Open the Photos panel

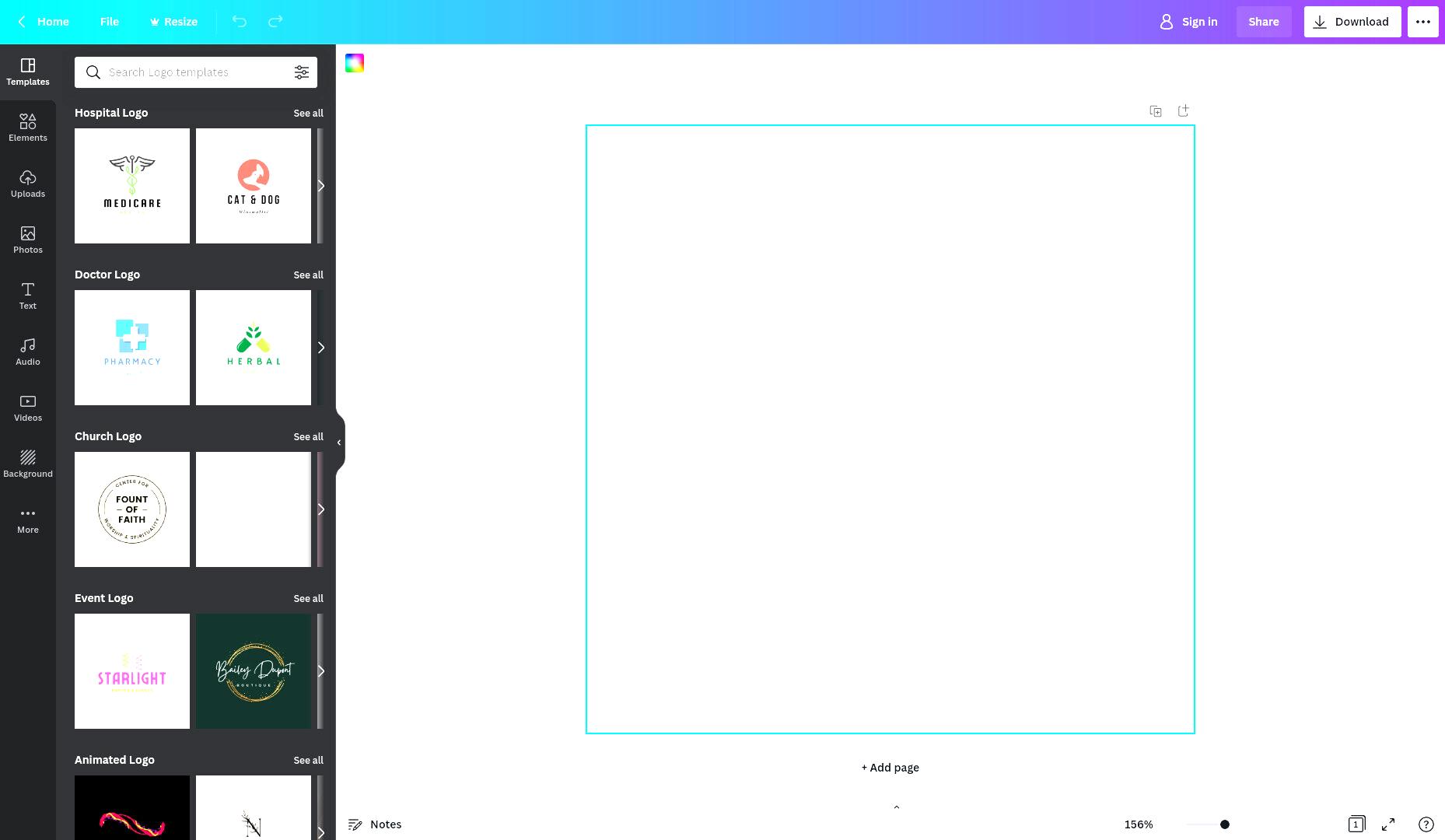point(28,240)
